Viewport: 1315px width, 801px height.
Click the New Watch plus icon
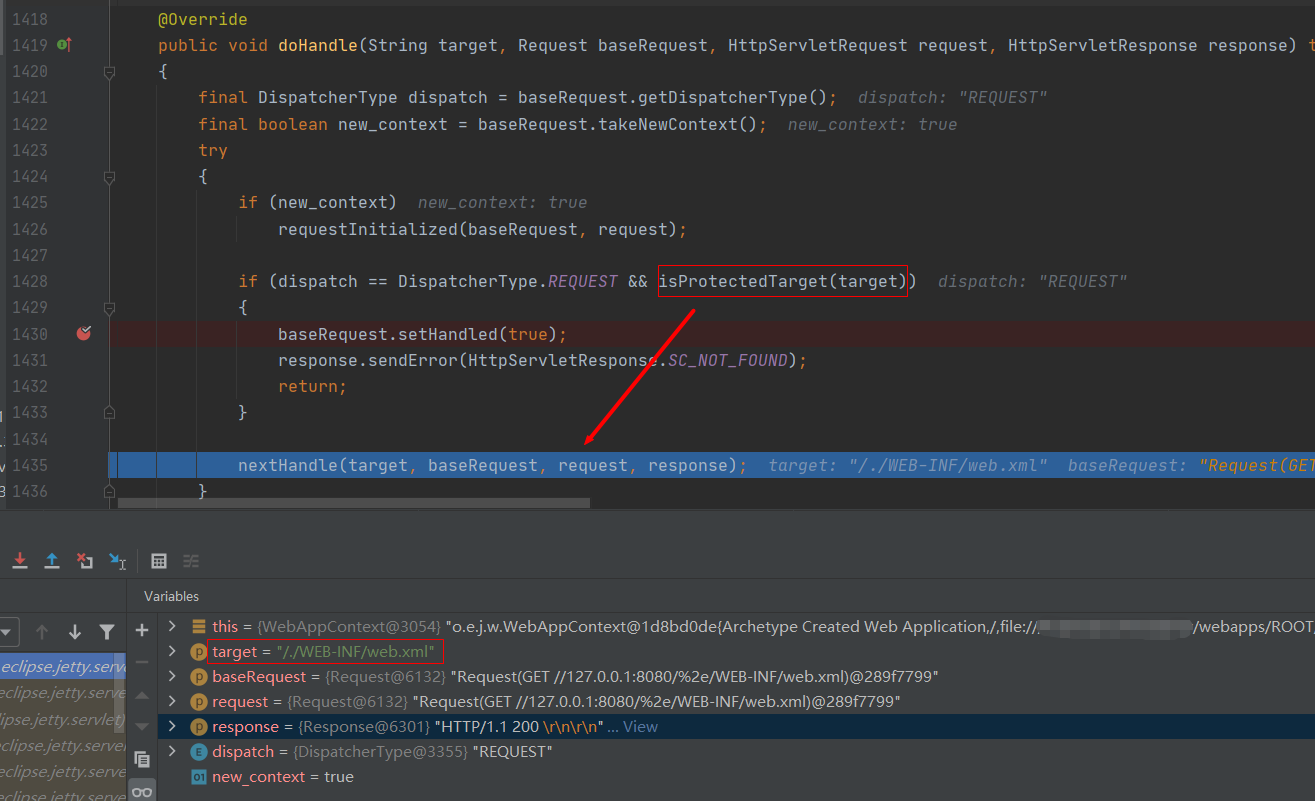click(142, 630)
